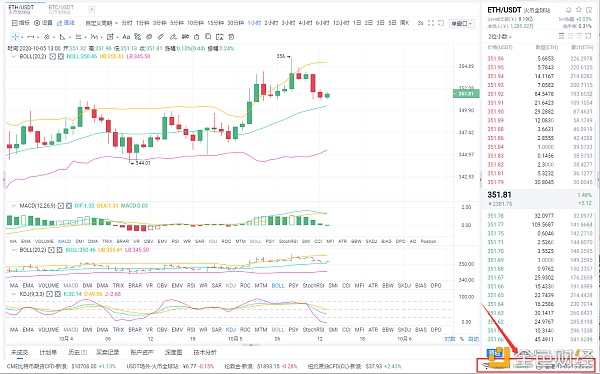The image size is (600, 374).
Task: Click ask price 351.96 in order book
Action: click(496, 59)
